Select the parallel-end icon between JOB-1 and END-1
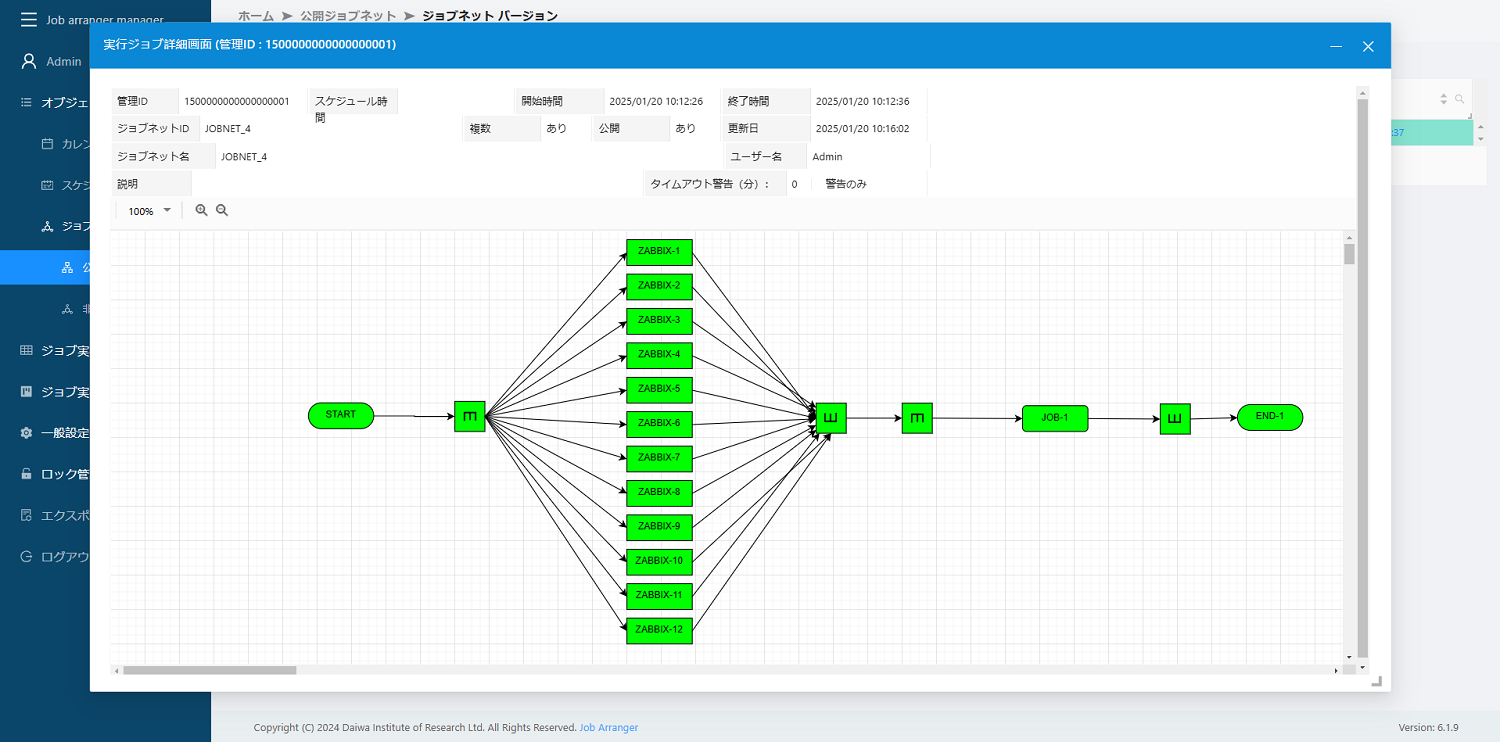The width and height of the screenshot is (1500, 742). (x=1175, y=419)
